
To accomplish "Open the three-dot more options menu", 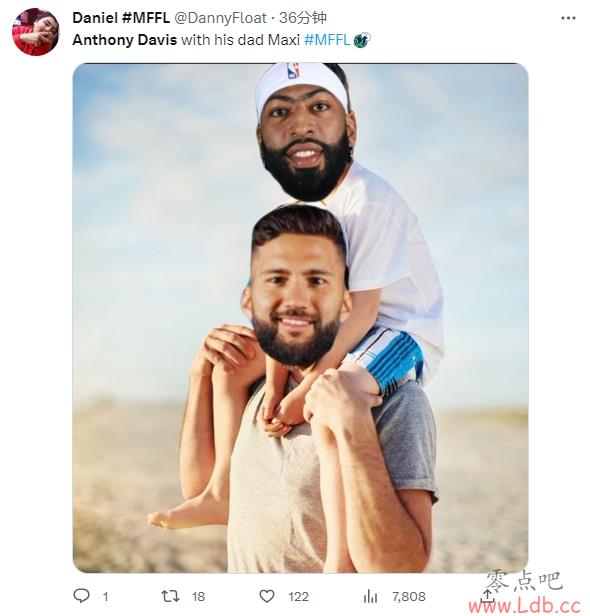I will click(x=568, y=18).
